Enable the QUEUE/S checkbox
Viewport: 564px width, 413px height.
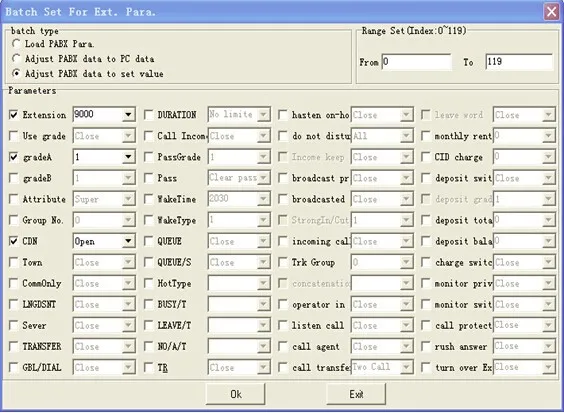click(149, 262)
